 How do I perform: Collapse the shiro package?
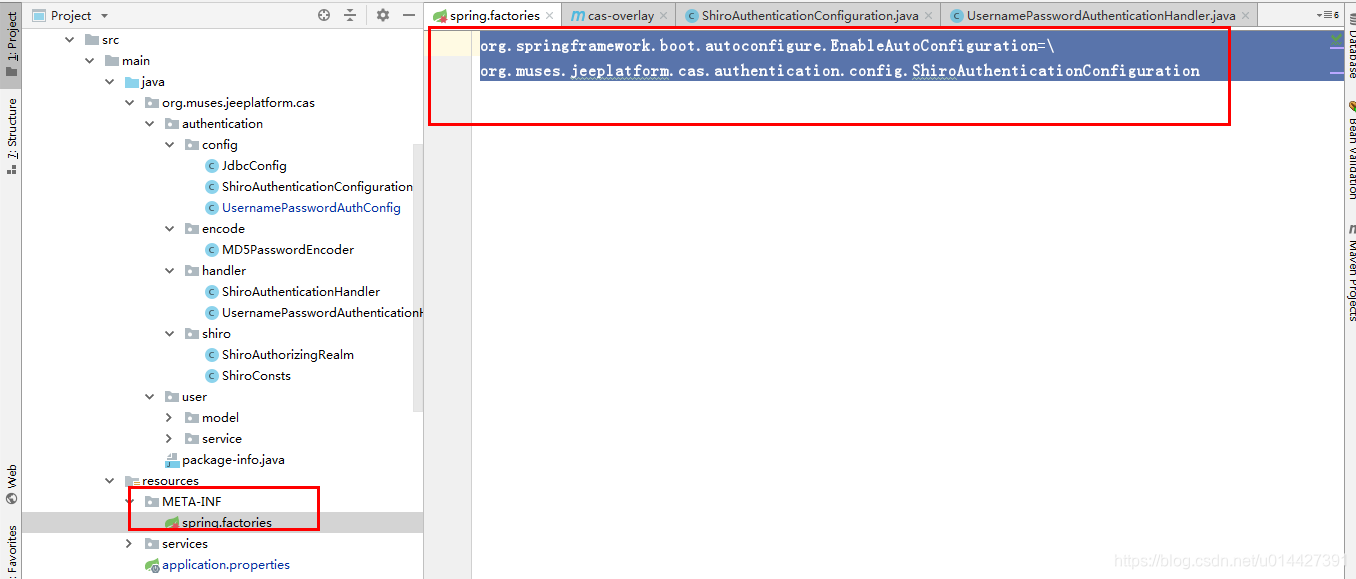pyautogui.click(x=170, y=334)
